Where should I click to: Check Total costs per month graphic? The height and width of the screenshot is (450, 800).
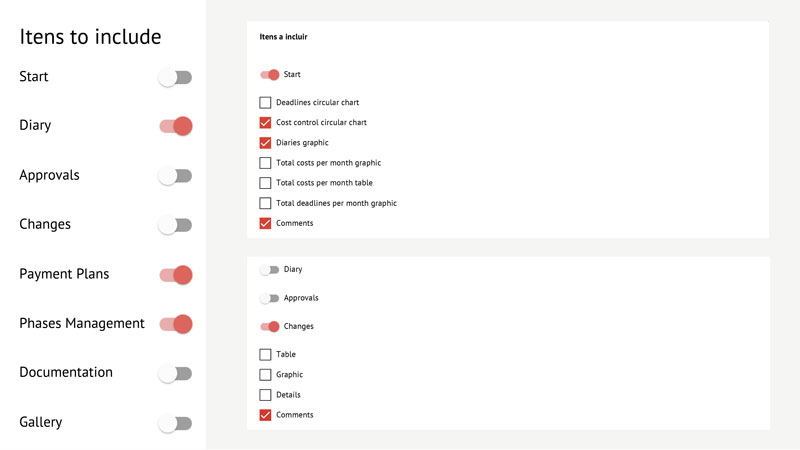pos(265,163)
